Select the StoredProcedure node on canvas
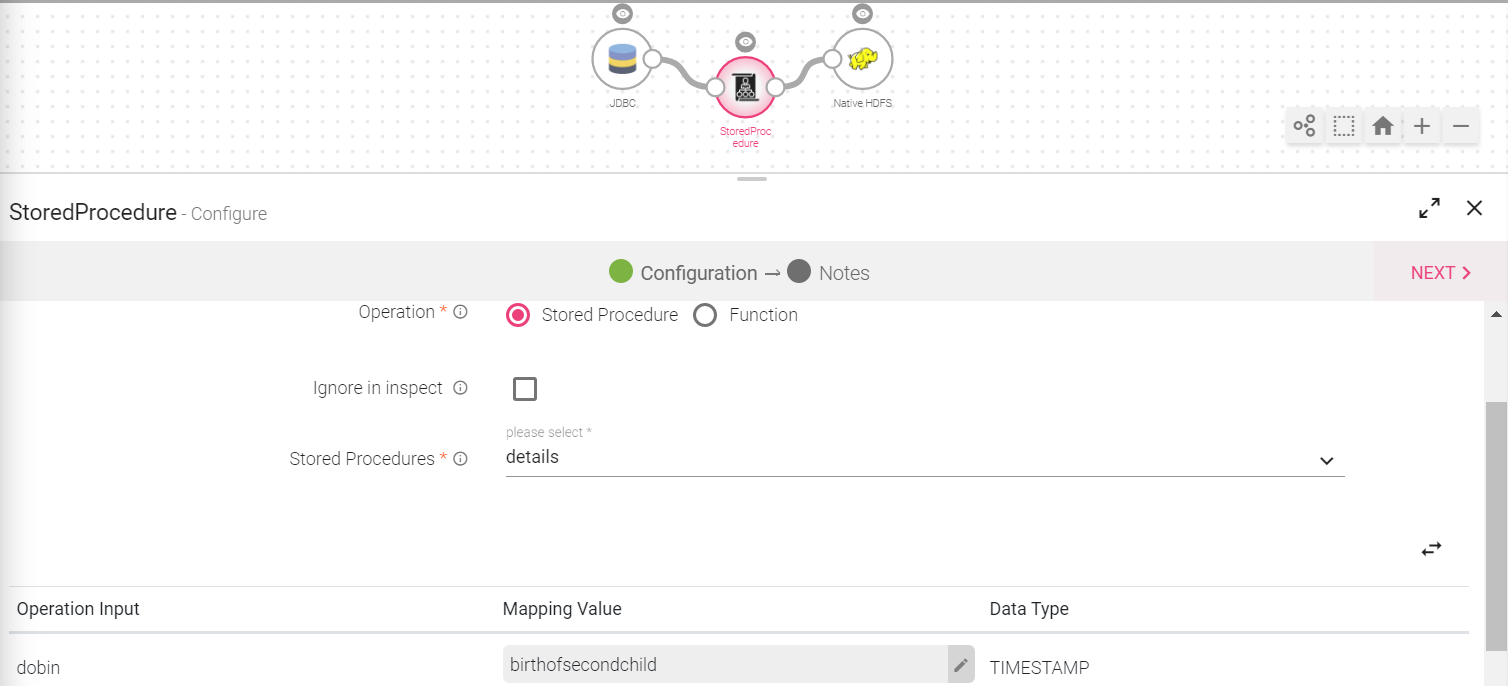This screenshot has width=1508, height=686. pos(745,88)
